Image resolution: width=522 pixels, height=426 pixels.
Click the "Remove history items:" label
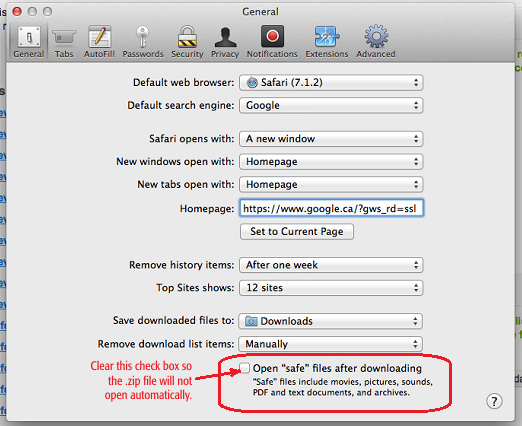(x=182, y=265)
